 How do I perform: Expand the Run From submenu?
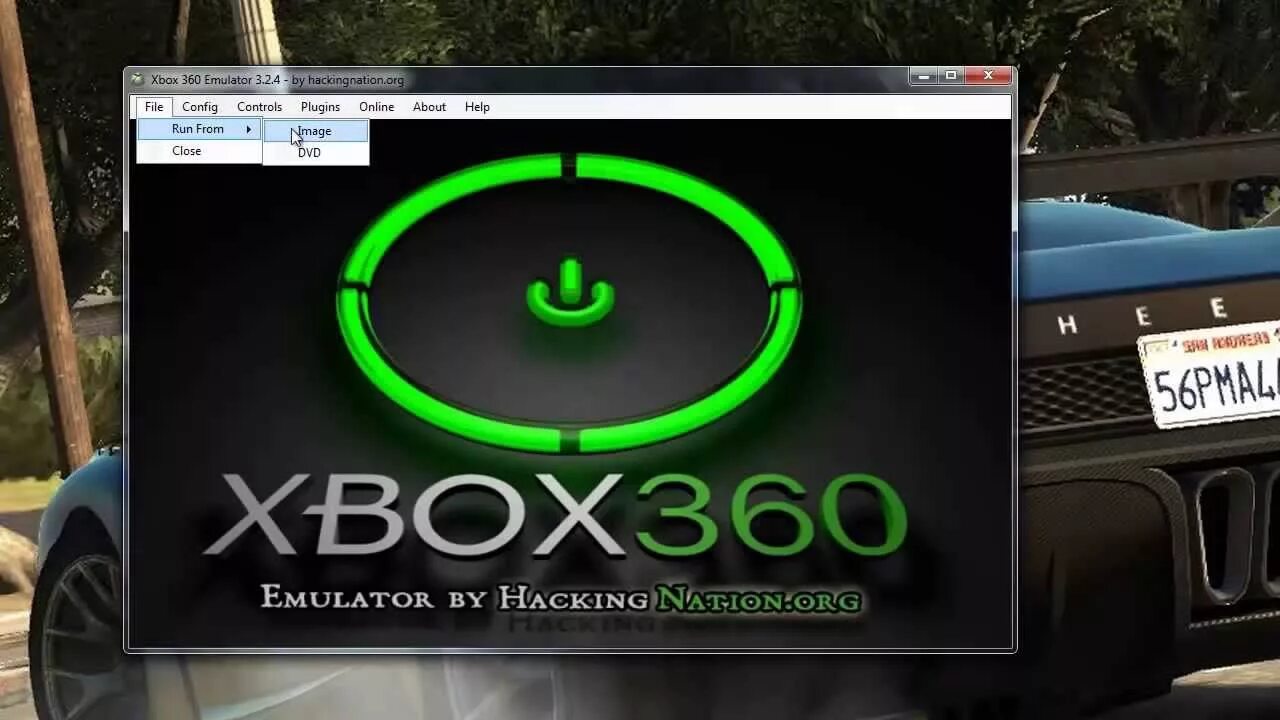click(199, 129)
